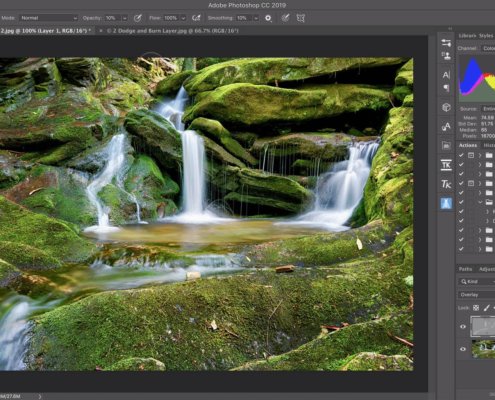This screenshot has height=400, width=495.
Task: Toggle dialog icon of the topmost action set
Action: (x=471, y=155)
